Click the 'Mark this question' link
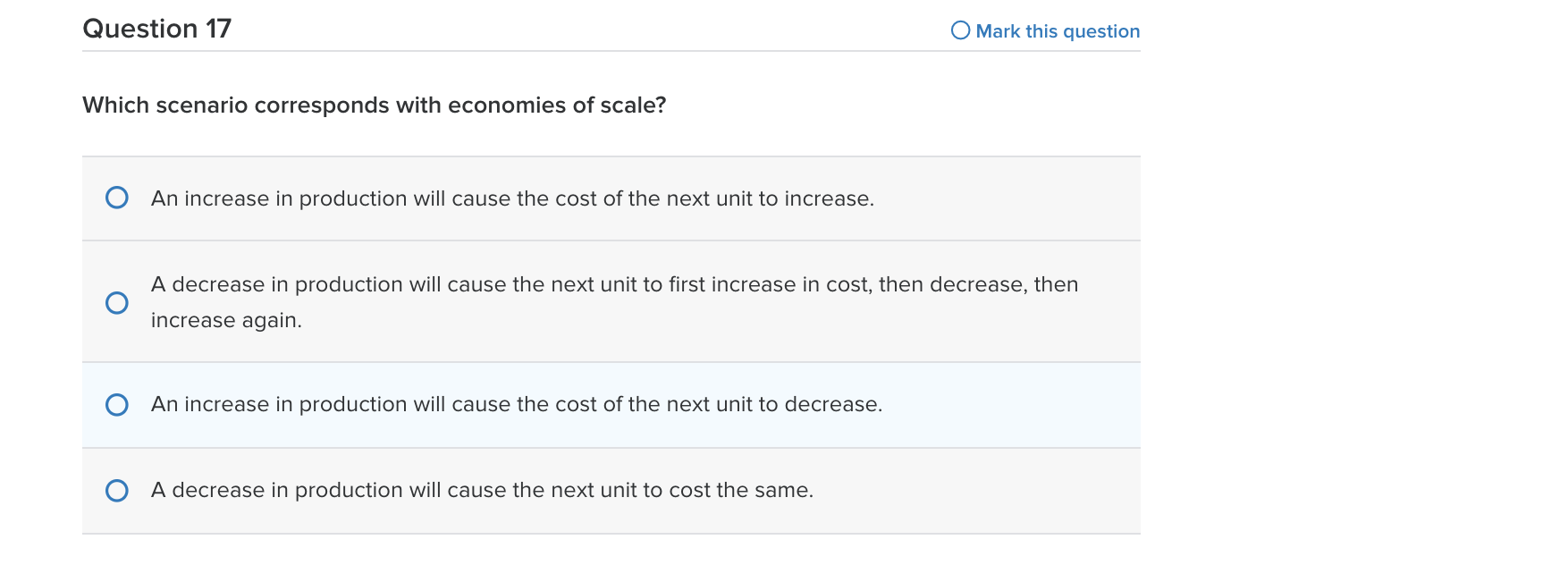 pos(1058,31)
